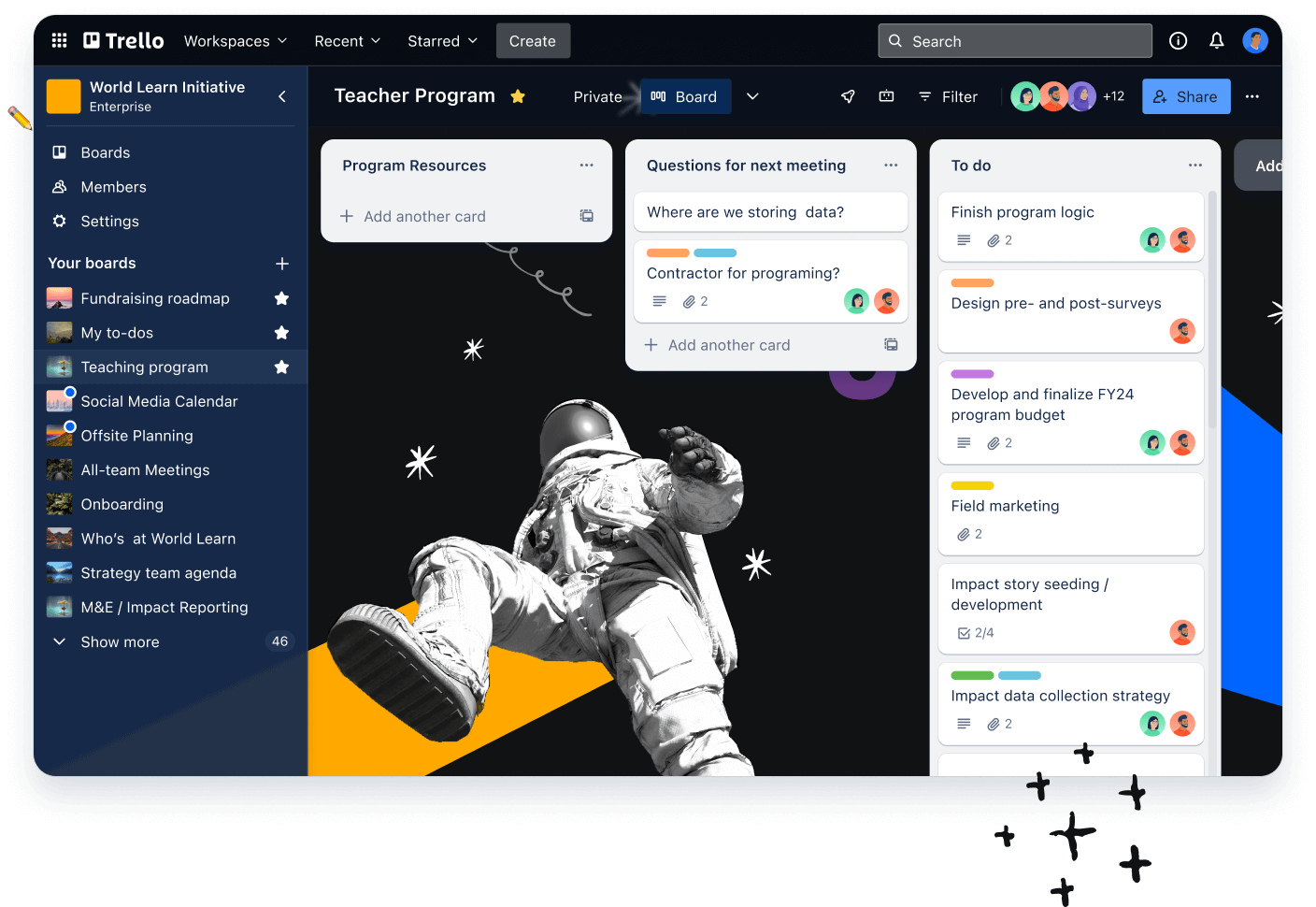Click the checklist 2/4 badge
The width and height of the screenshot is (1316, 907).
[x=976, y=633]
